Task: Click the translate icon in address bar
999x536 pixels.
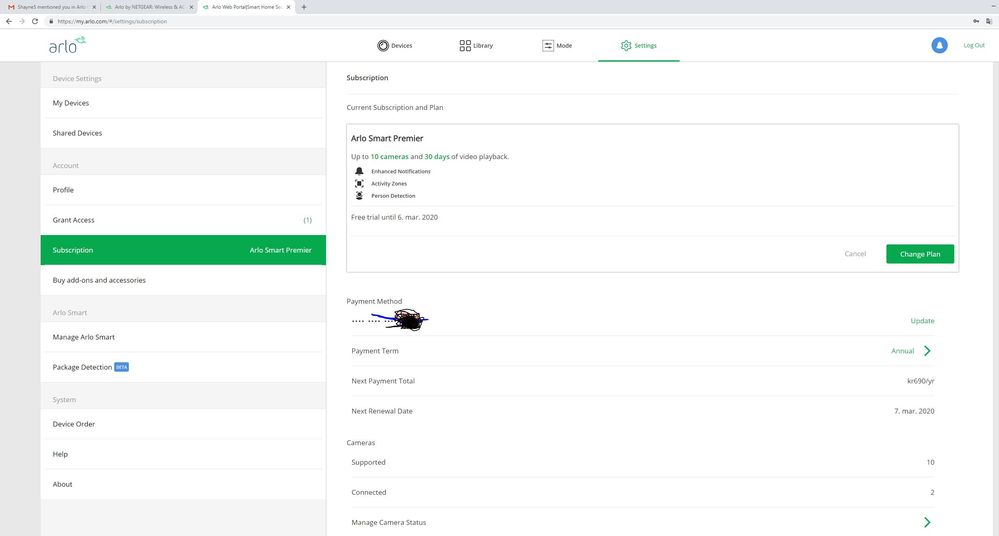Action: pos(989,21)
